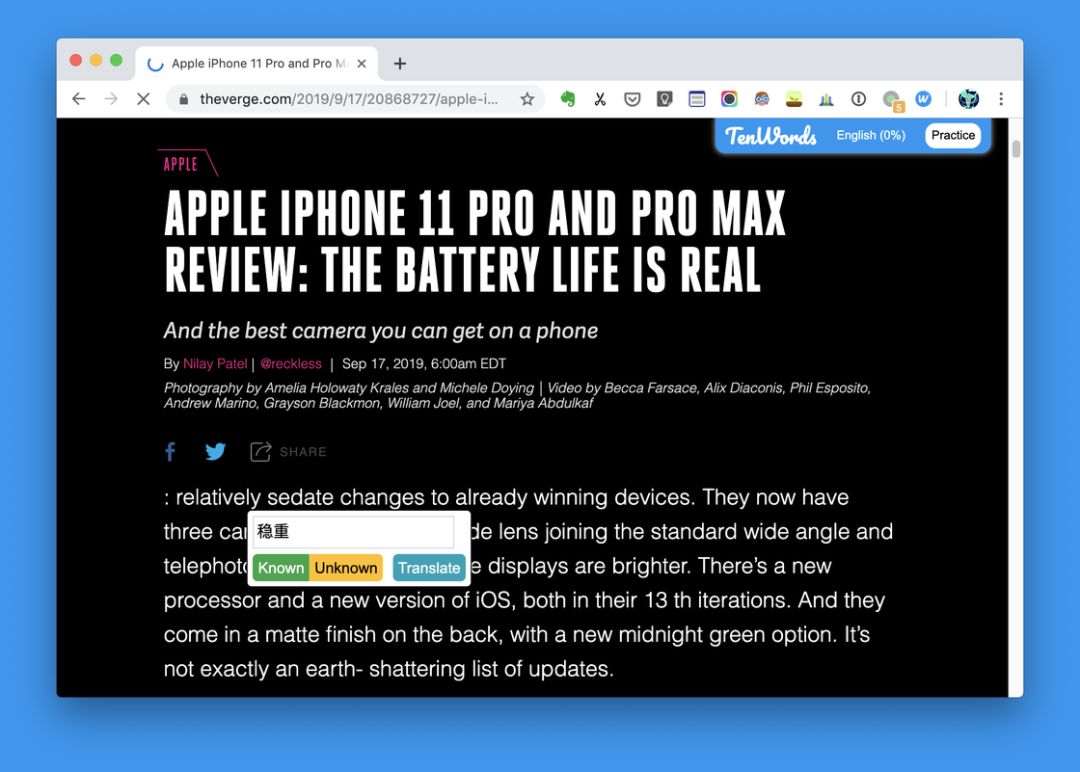Click the scissors clipping extension icon
1080x772 pixels.
click(x=600, y=99)
